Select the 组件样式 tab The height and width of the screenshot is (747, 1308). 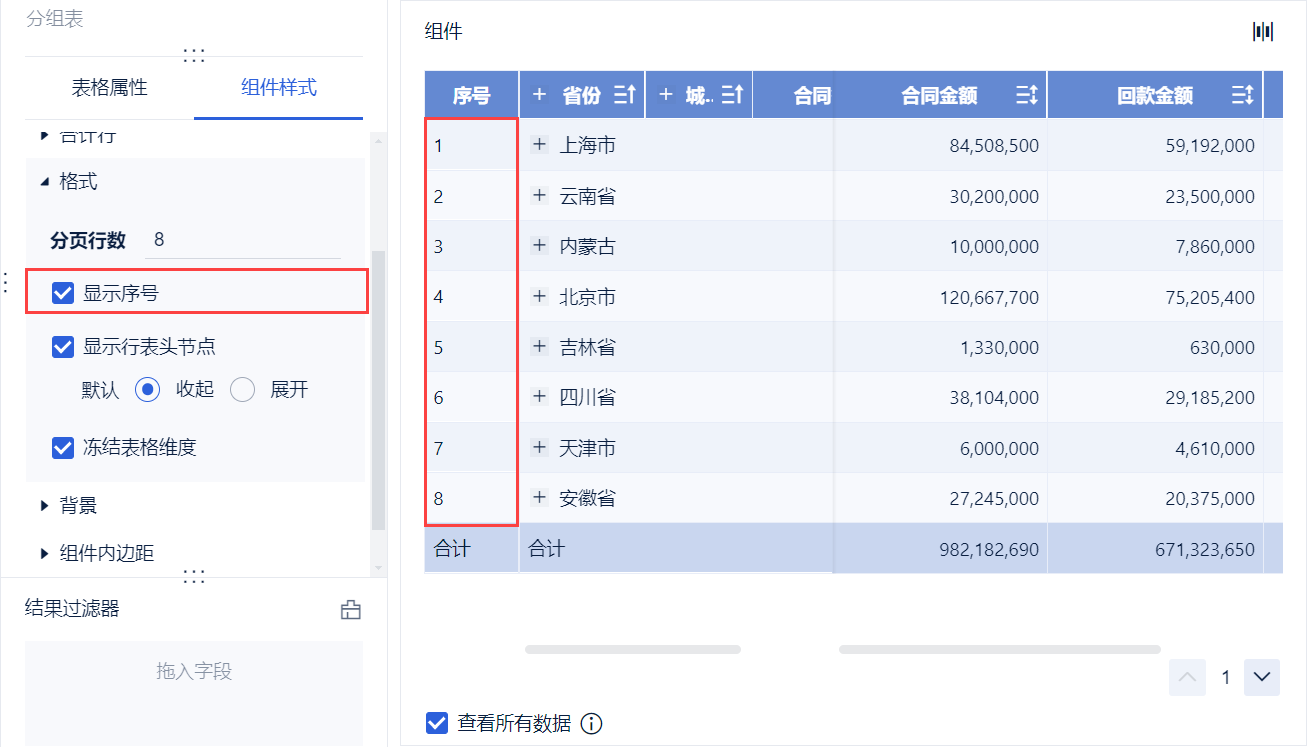click(279, 88)
